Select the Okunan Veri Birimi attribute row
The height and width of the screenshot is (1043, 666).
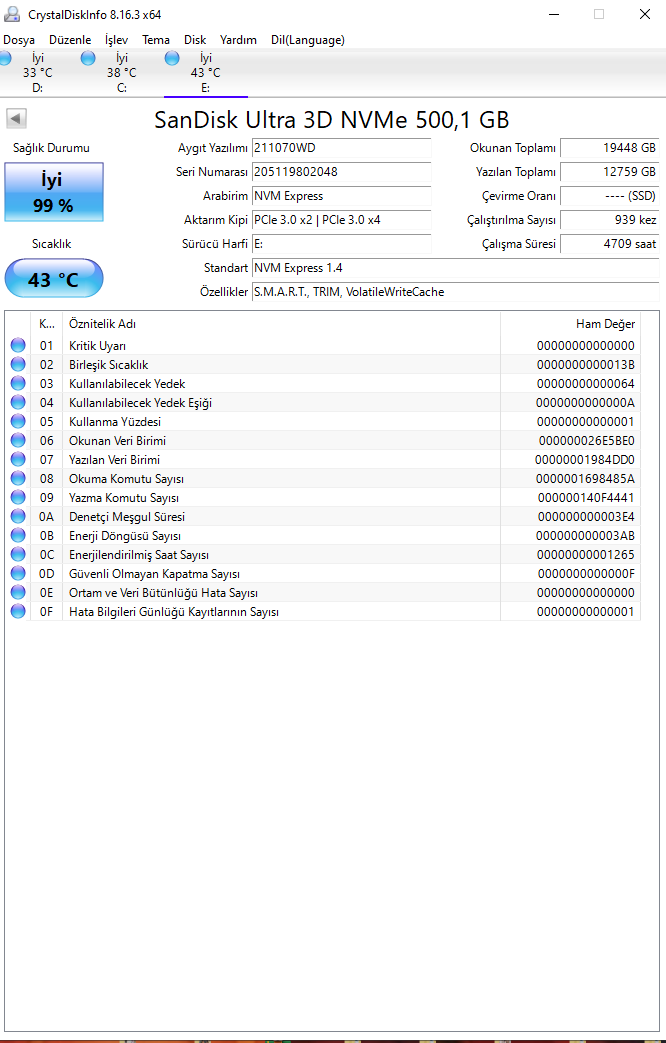click(x=323, y=440)
